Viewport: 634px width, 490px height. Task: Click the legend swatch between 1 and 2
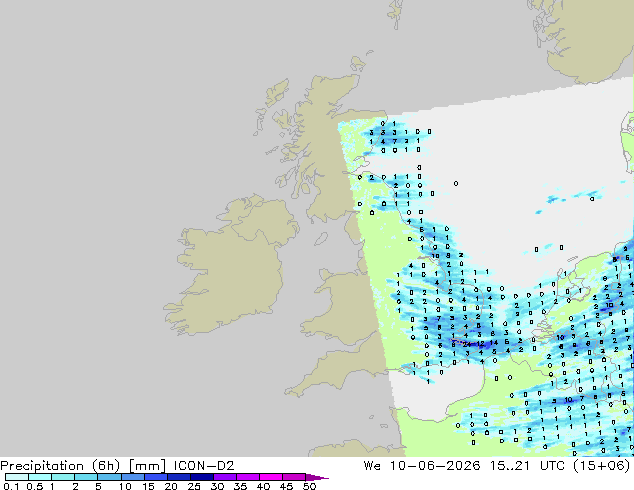click(63, 477)
